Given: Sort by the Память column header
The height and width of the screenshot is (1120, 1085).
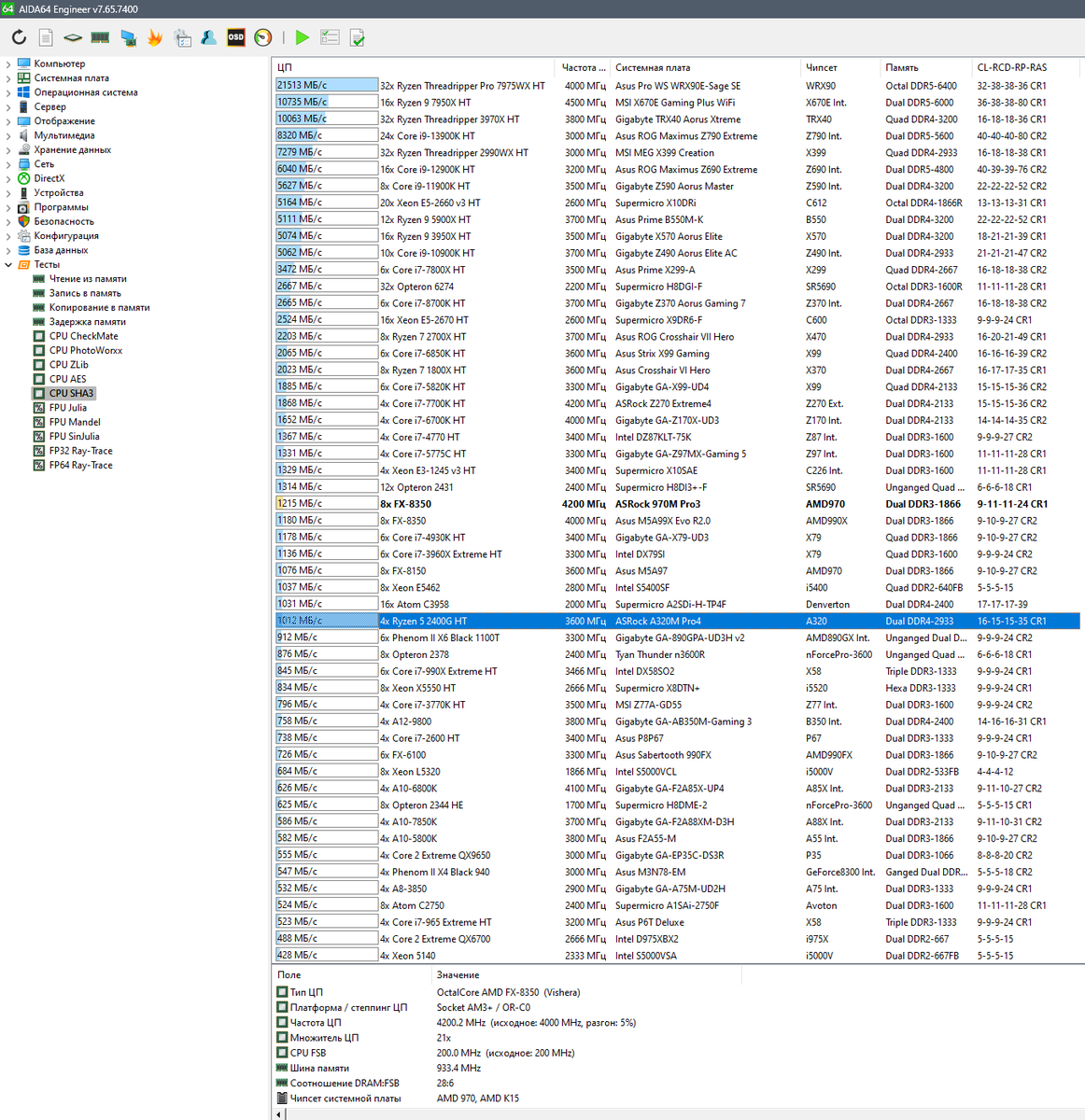Looking at the screenshot, I should (926, 67).
